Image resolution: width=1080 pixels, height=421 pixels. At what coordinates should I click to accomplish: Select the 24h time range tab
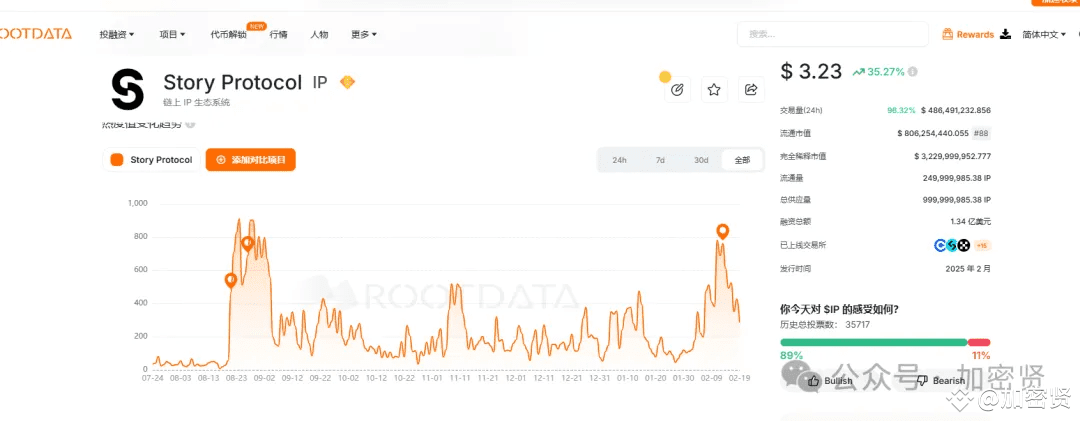[x=619, y=160]
